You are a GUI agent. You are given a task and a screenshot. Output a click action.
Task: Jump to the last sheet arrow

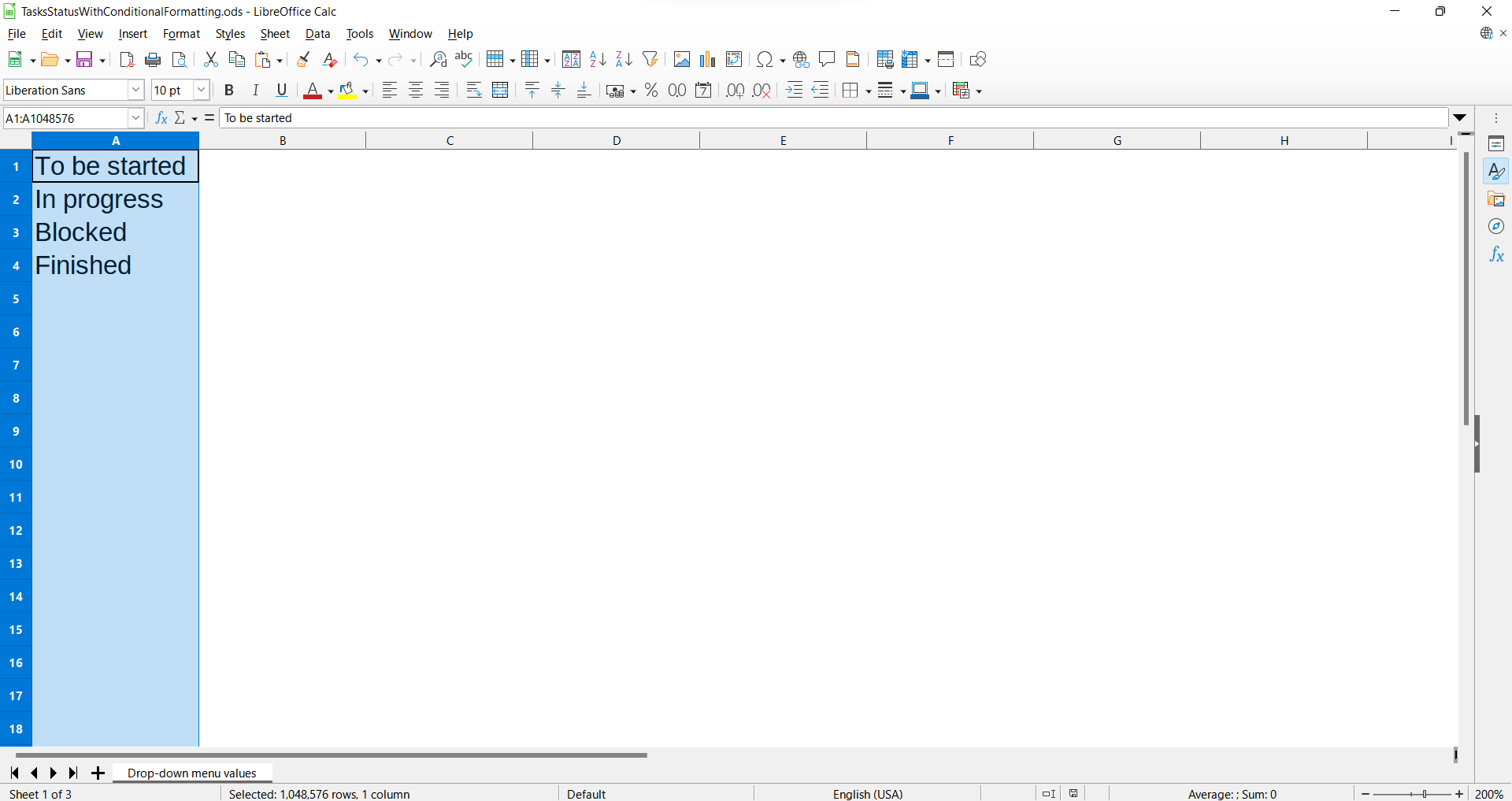pyautogui.click(x=73, y=773)
